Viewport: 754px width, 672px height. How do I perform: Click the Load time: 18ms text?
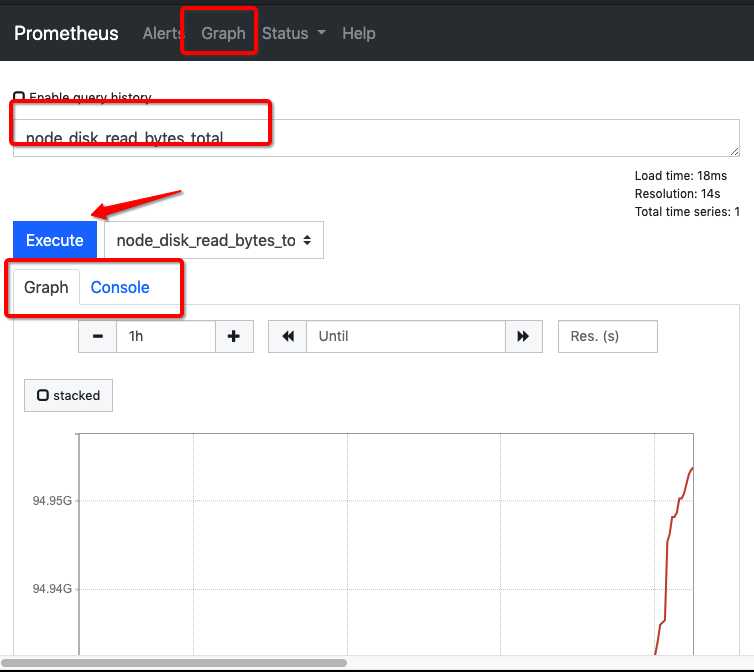pos(680,176)
